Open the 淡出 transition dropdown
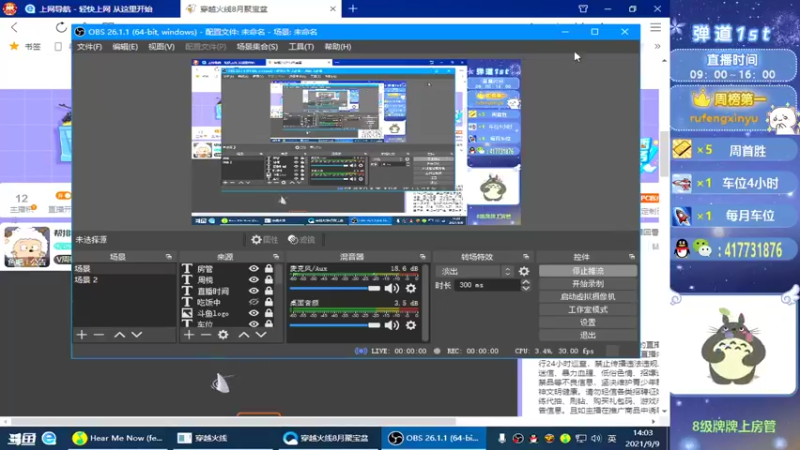This screenshot has height=450, width=800. point(475,271)
